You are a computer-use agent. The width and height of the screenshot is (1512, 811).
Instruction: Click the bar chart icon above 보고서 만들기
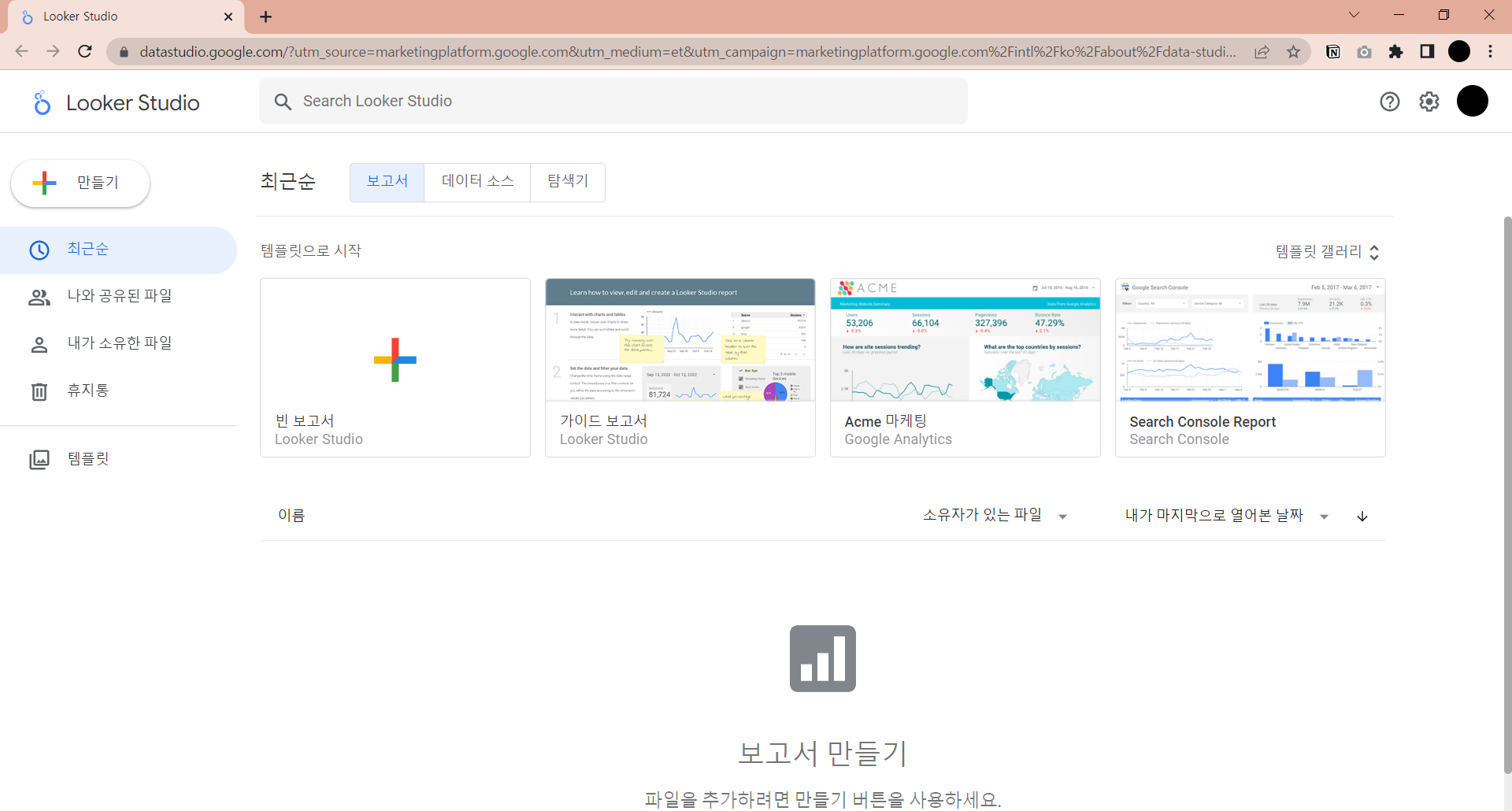pos(823,658)
